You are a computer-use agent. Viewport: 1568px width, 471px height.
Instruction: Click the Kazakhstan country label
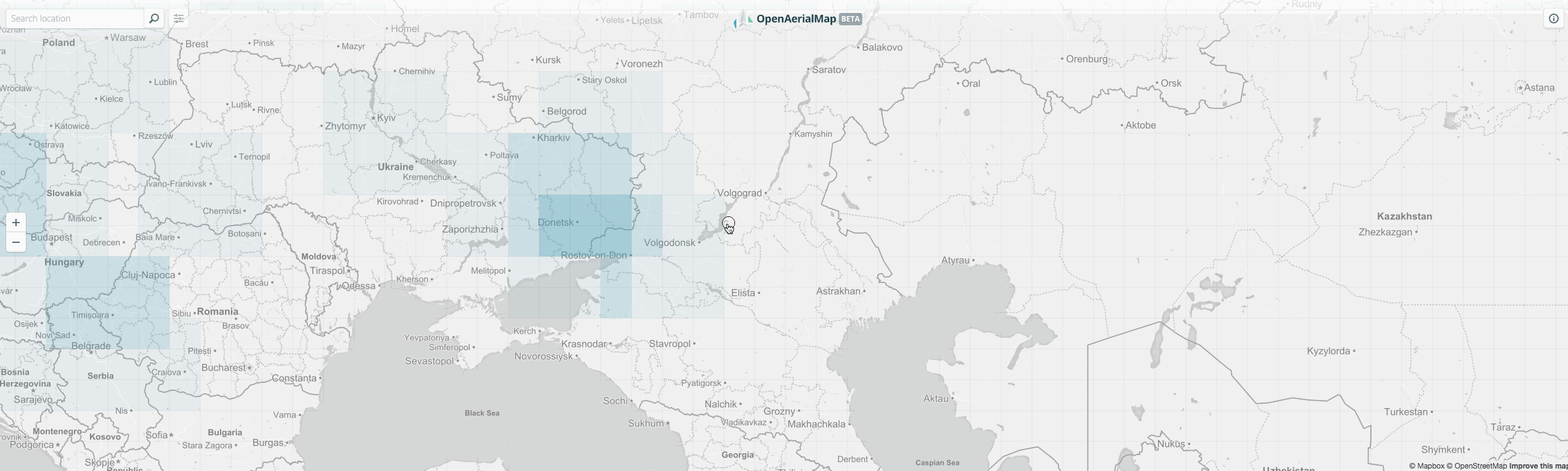[x=1404, y=216]
